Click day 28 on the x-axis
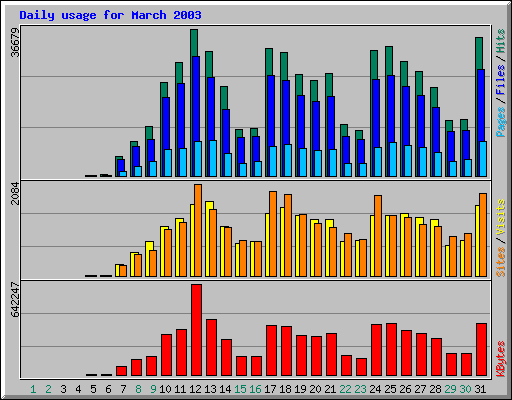The image size is (512, 400). click(435, 389)
